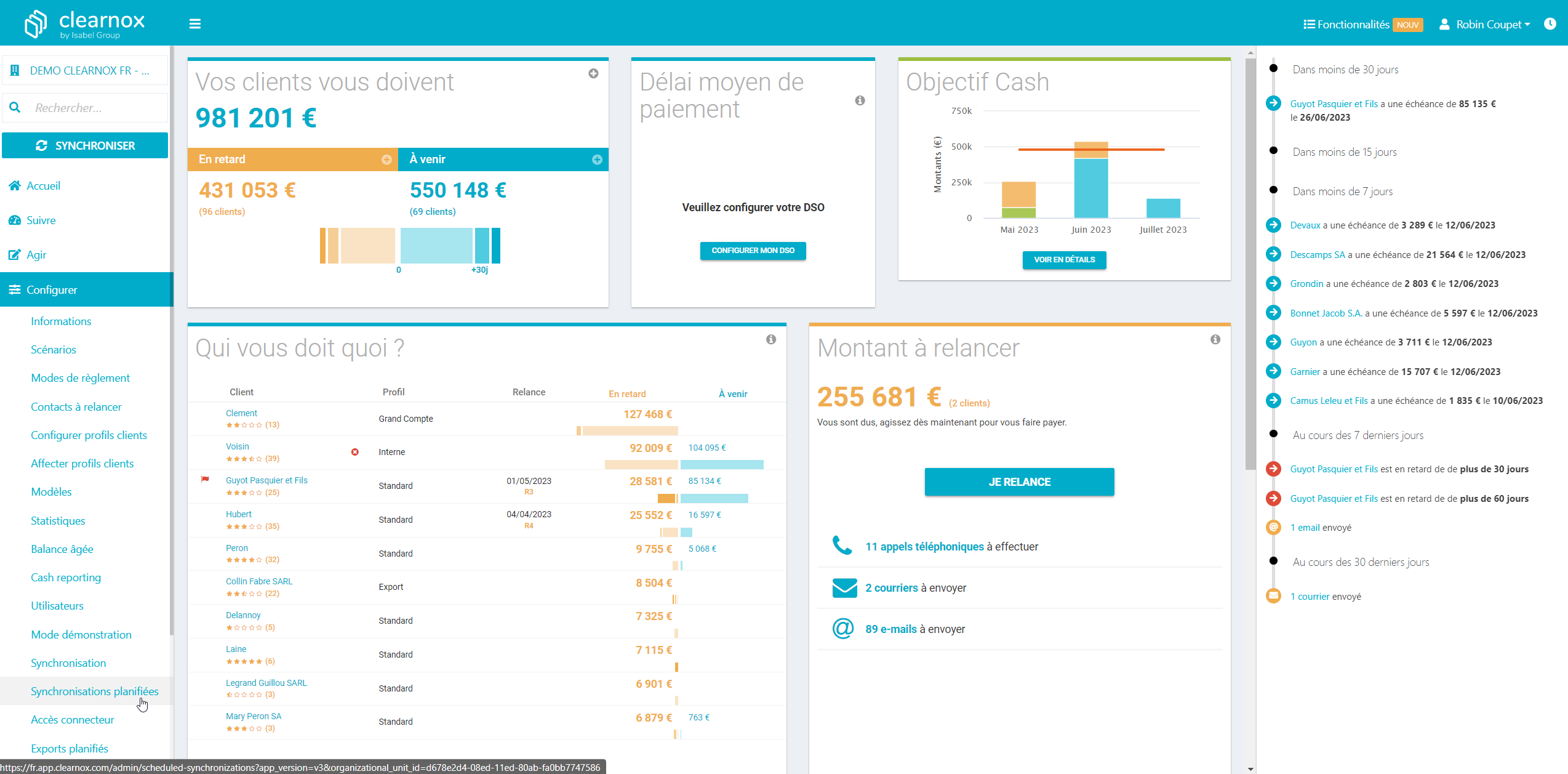The height and width of the screenshot is (774, 1568).
Task: Open client Collin Fabre SARL link
Action: coord(259,581)
